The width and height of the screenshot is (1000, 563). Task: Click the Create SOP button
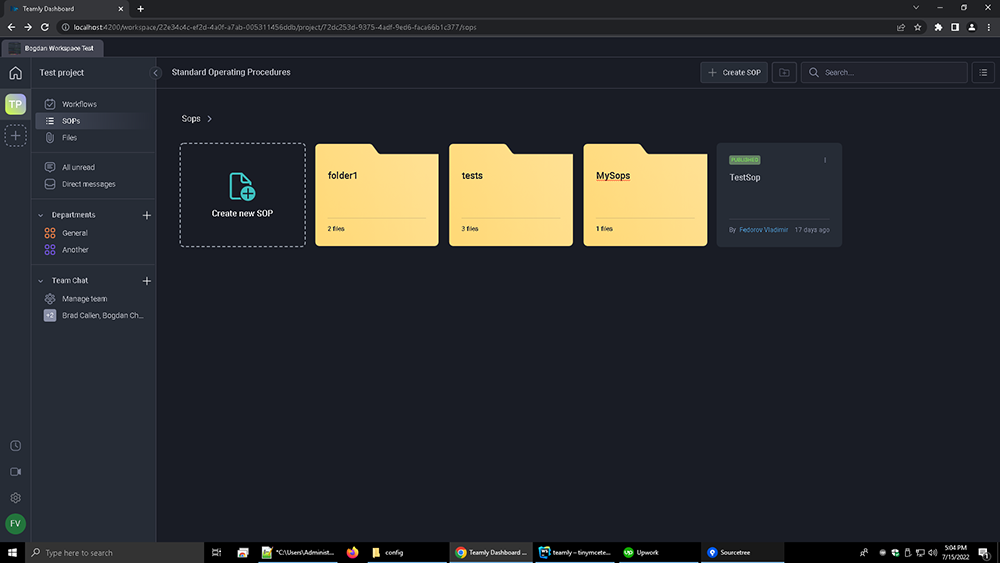734,73
